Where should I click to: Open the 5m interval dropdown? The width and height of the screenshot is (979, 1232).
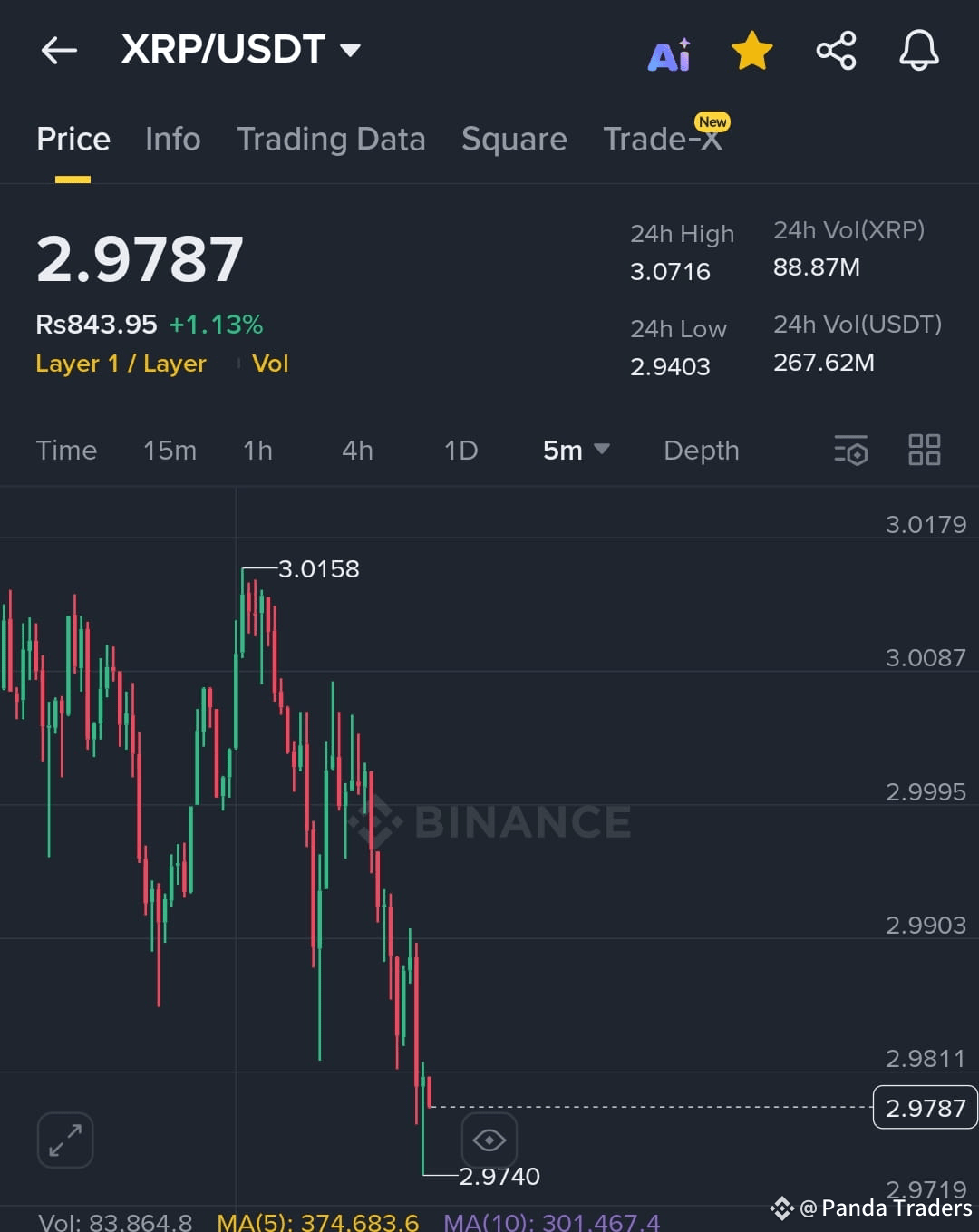[576, 450]
